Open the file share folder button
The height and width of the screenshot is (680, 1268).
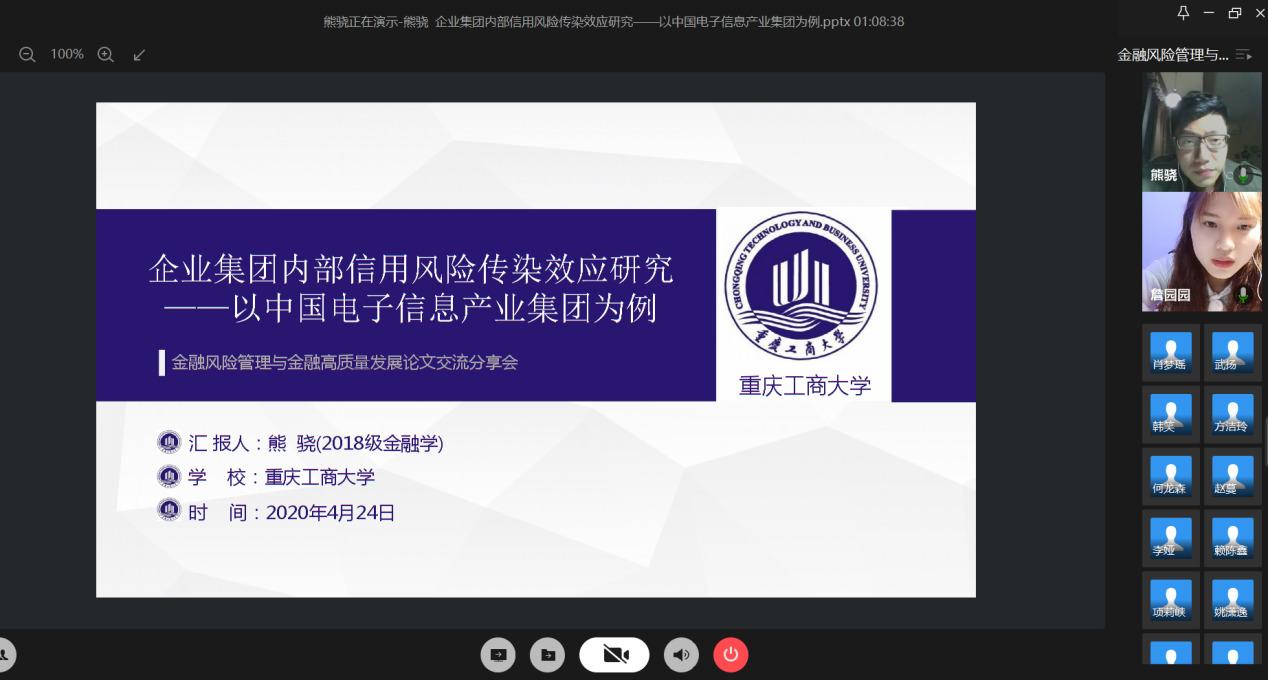547,655
